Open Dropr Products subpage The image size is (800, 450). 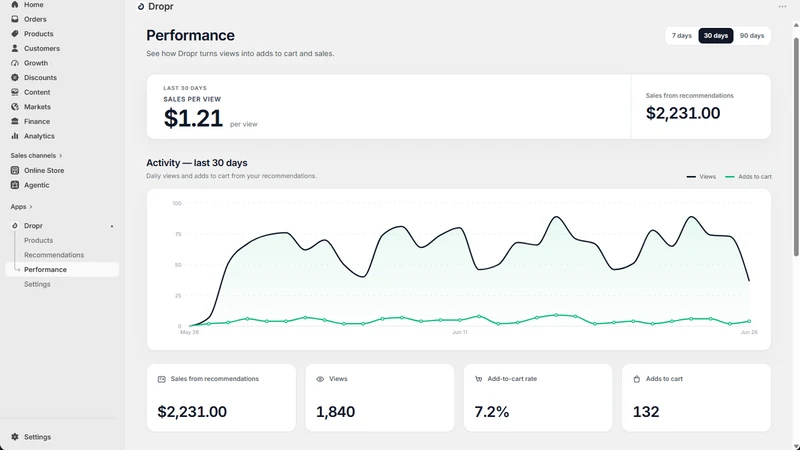[x=38, y=240]
